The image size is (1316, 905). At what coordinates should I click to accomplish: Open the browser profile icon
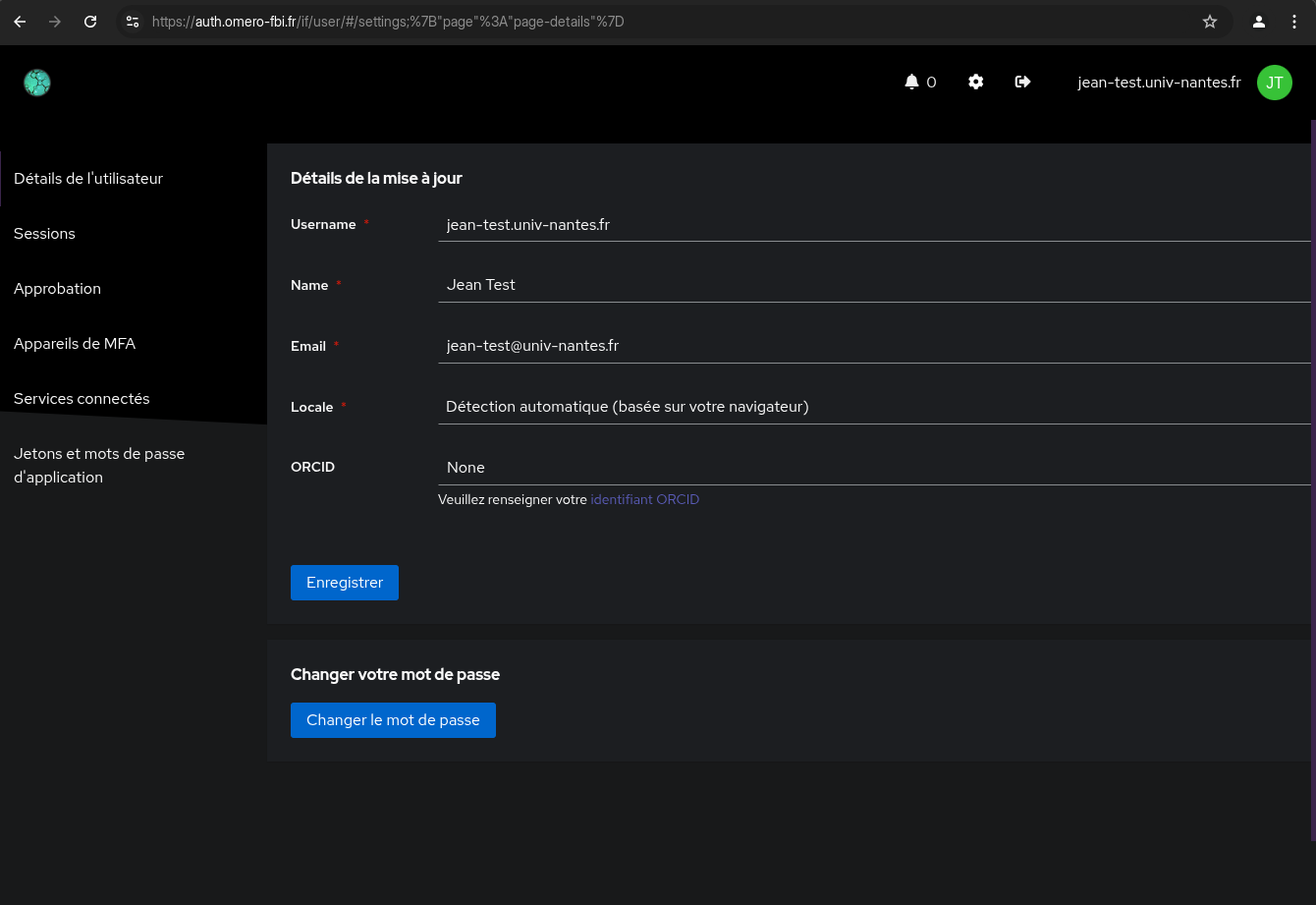click(x=1259, y=22)
